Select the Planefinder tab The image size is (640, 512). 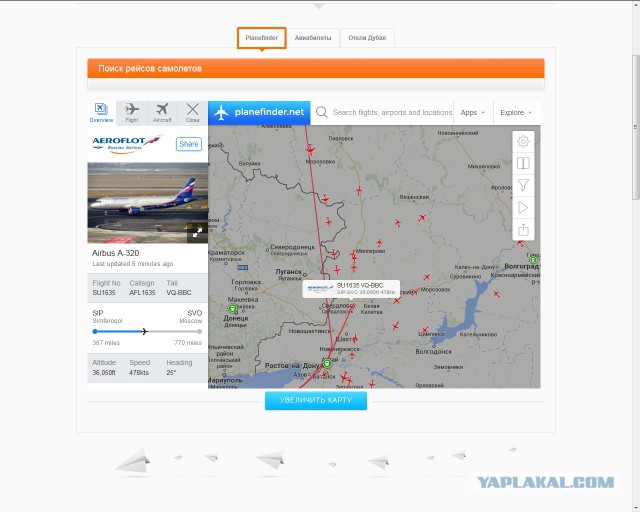(262, 38)
